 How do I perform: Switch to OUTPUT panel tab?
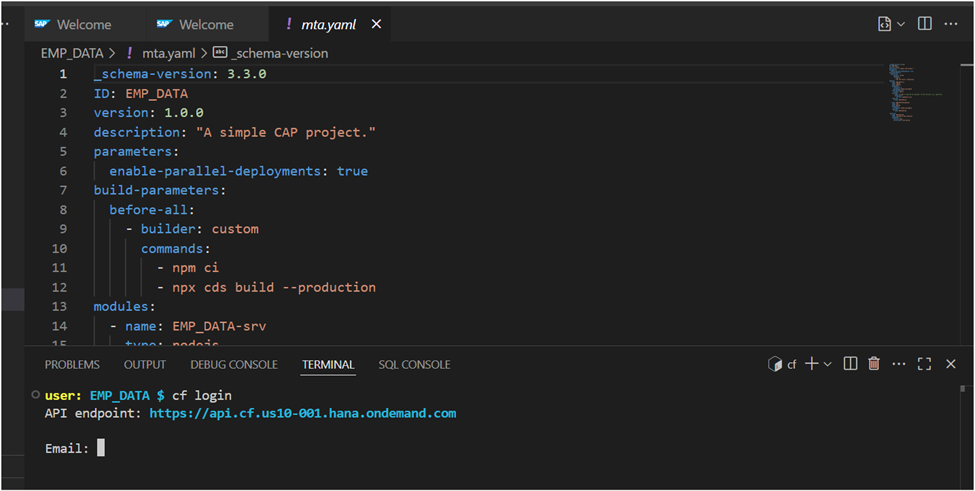click(145, 365)
